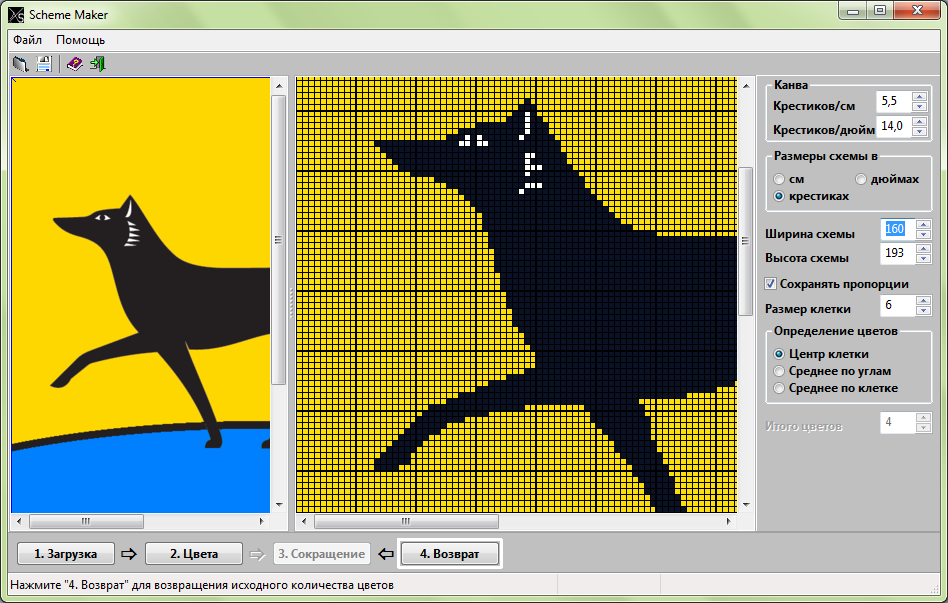
Task: Click the 4. Возврат button
Action: (x=450, y=553)
